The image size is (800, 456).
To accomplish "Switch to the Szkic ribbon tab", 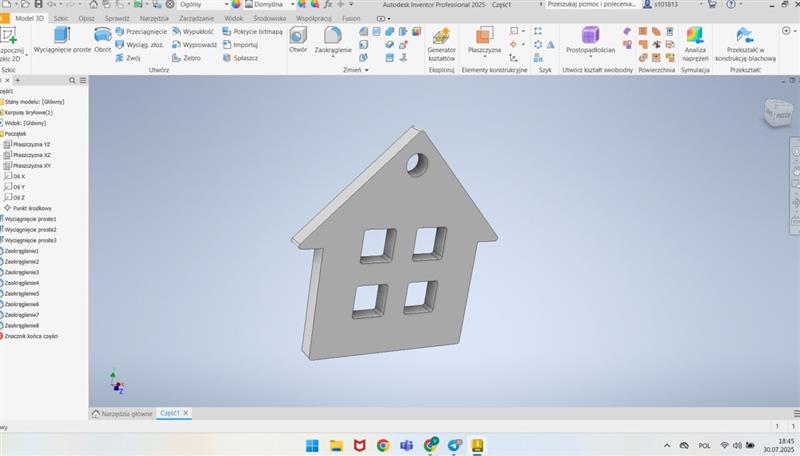I will (61, 18).
